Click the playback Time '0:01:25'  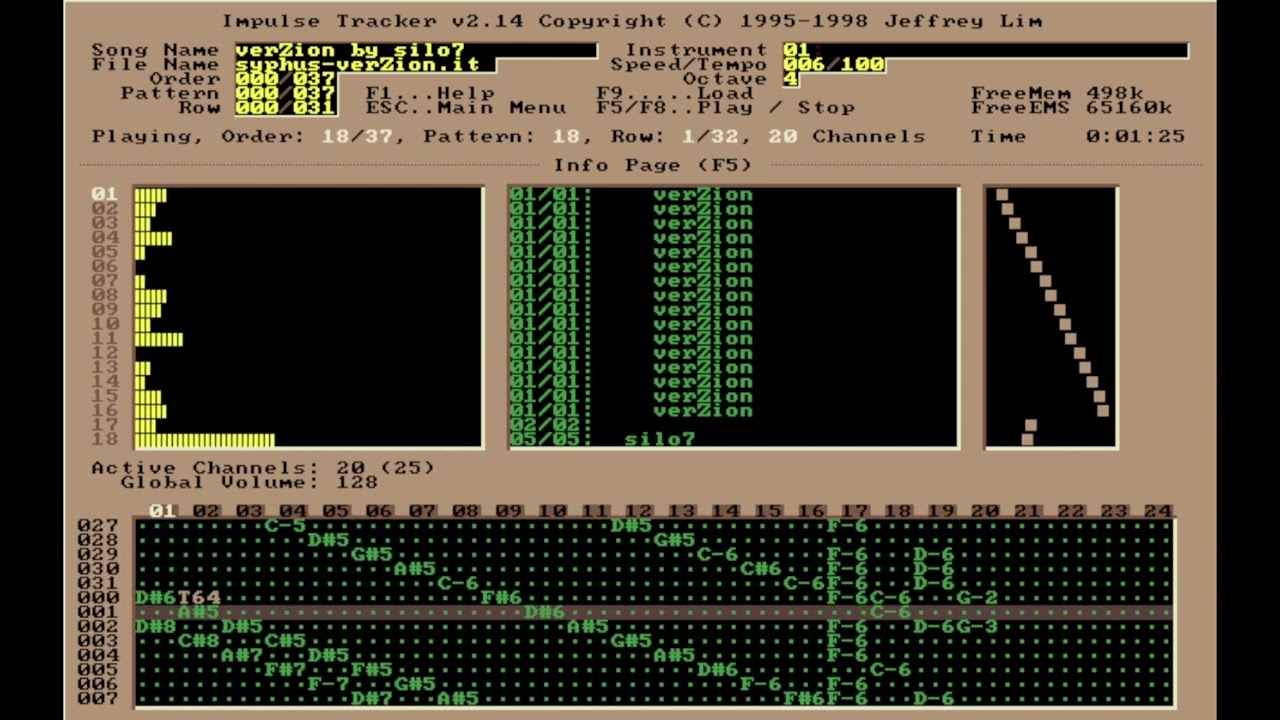[1135, 136]
